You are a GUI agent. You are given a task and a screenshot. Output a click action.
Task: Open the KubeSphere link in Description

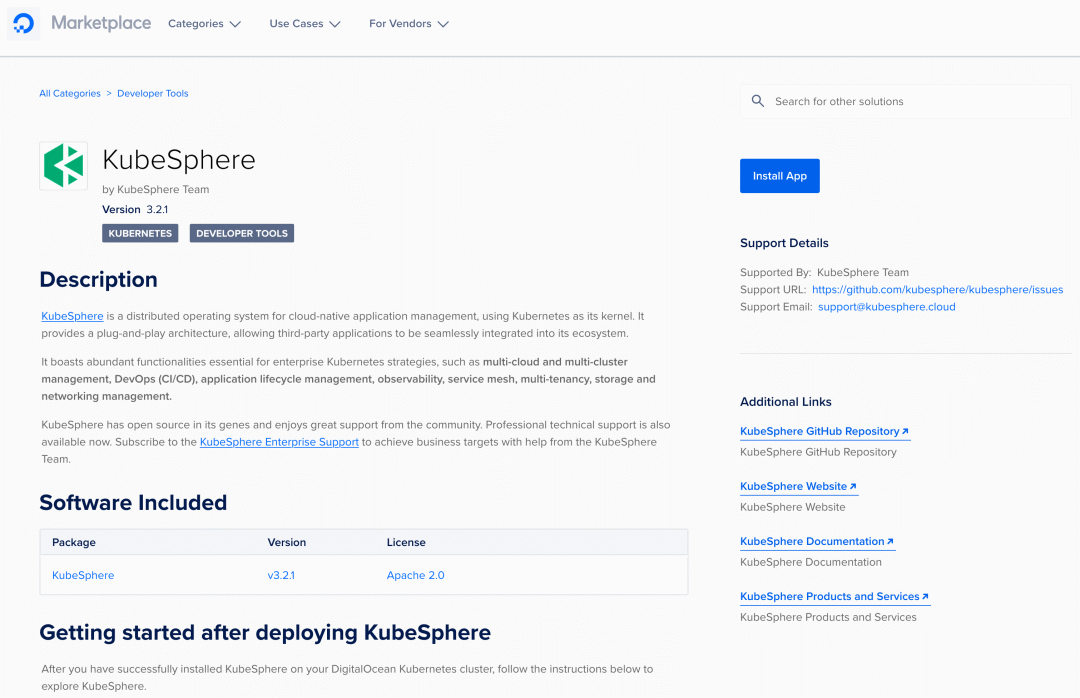coord(72,316)
